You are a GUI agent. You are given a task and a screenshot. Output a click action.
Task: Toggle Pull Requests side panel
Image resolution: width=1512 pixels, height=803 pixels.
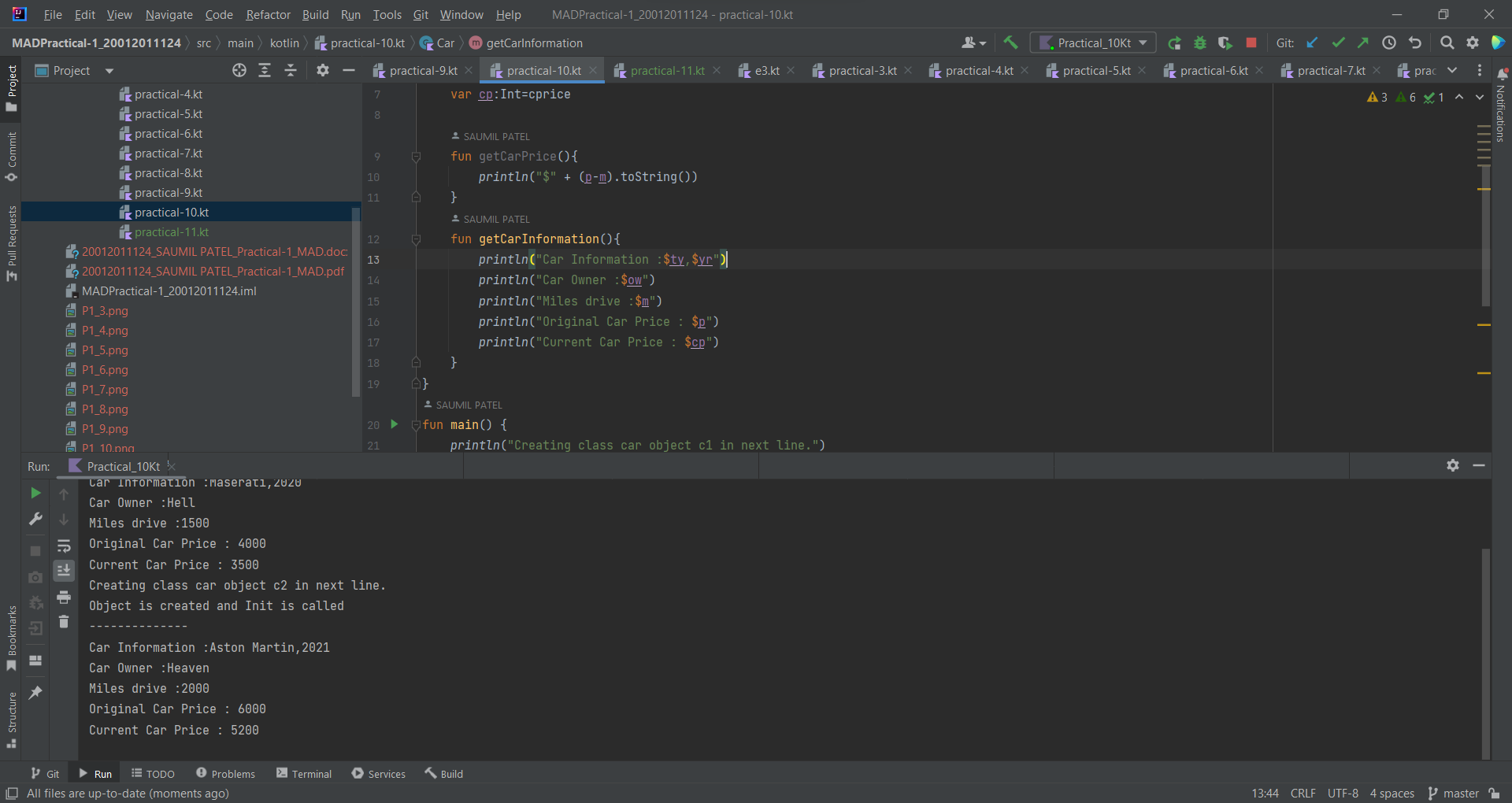(x=11, y=243)
